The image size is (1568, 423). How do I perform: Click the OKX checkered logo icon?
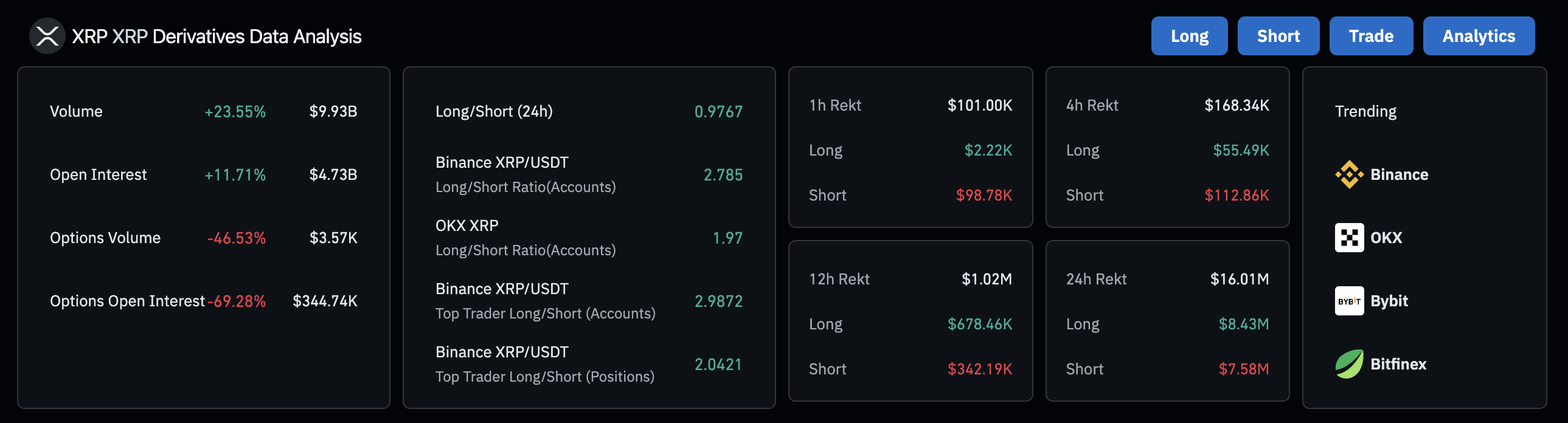coord(1349,238)
